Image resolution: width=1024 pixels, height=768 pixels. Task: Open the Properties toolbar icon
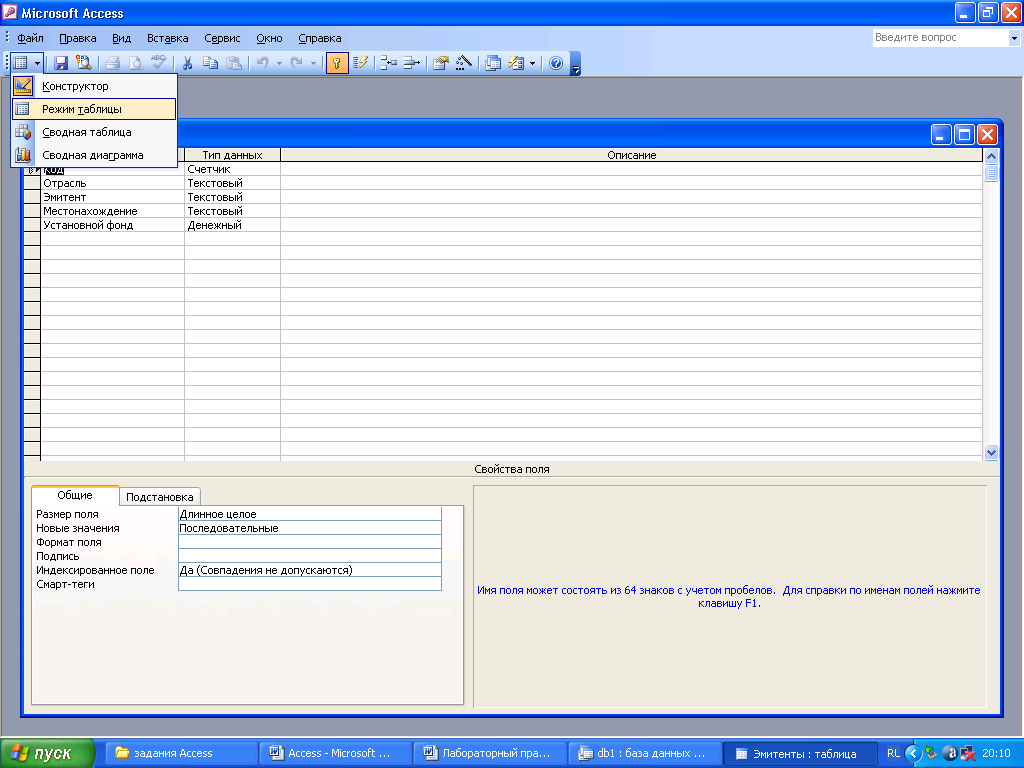pyautogui.click(x=441, y=63)
